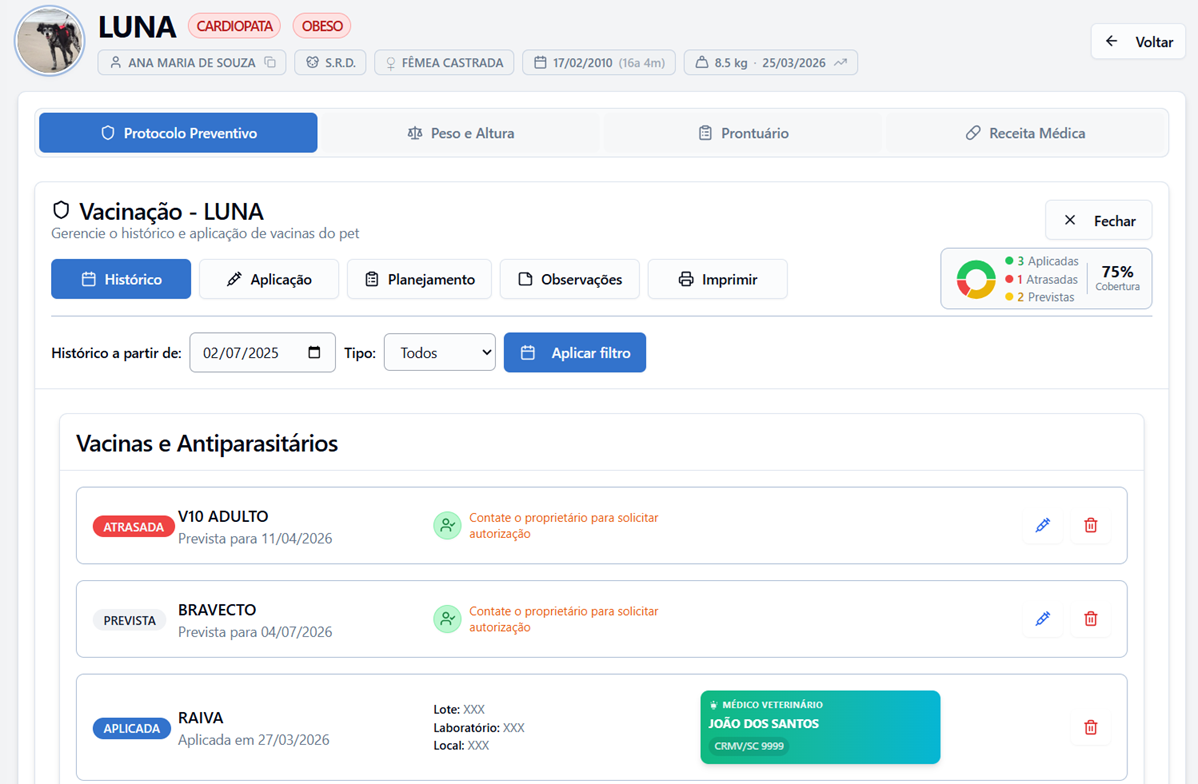Viewport: 1198px width, 784px height.
Task: Click the '3 Aplicadas' legend entry
Action: click(1042, 261)
